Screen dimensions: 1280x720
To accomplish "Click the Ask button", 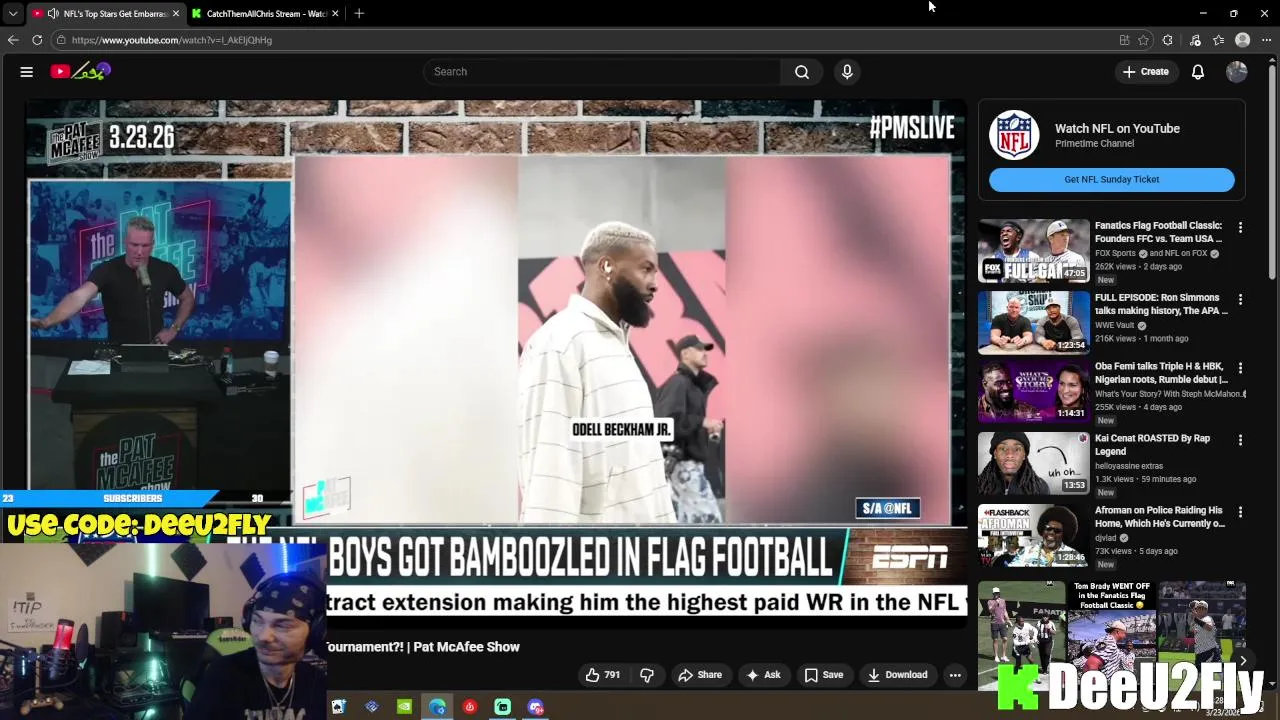I will pyautogui.click(x=763, y=675).
